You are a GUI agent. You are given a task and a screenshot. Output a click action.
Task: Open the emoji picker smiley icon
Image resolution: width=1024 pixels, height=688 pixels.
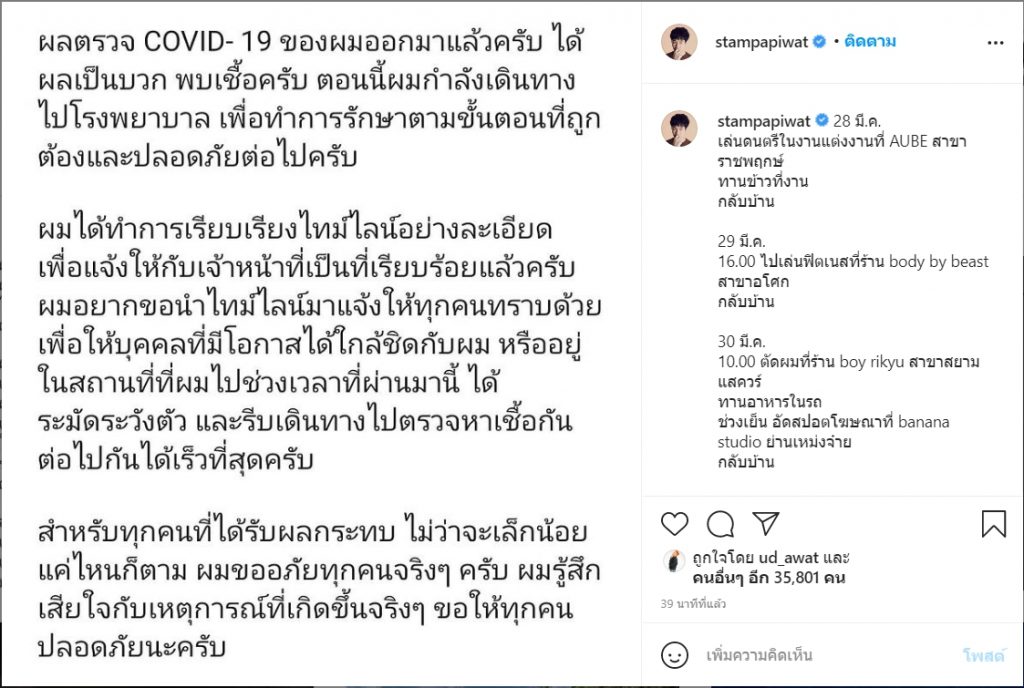point(675,655)
